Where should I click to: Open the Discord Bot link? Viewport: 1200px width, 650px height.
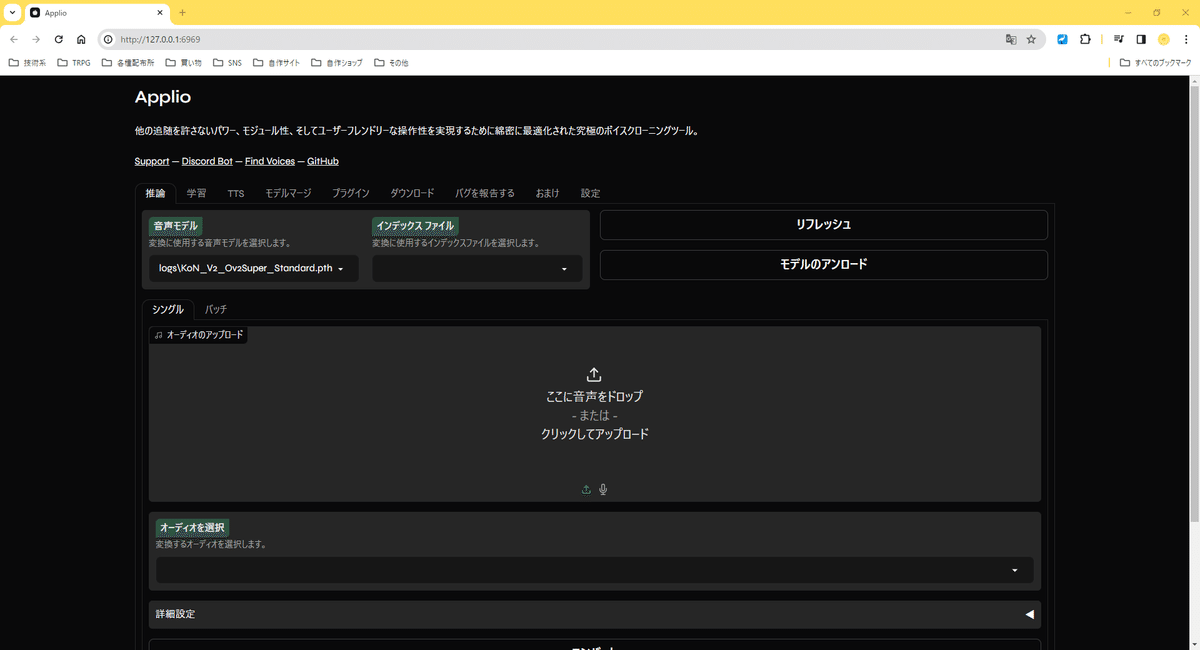tap(207, 161)
